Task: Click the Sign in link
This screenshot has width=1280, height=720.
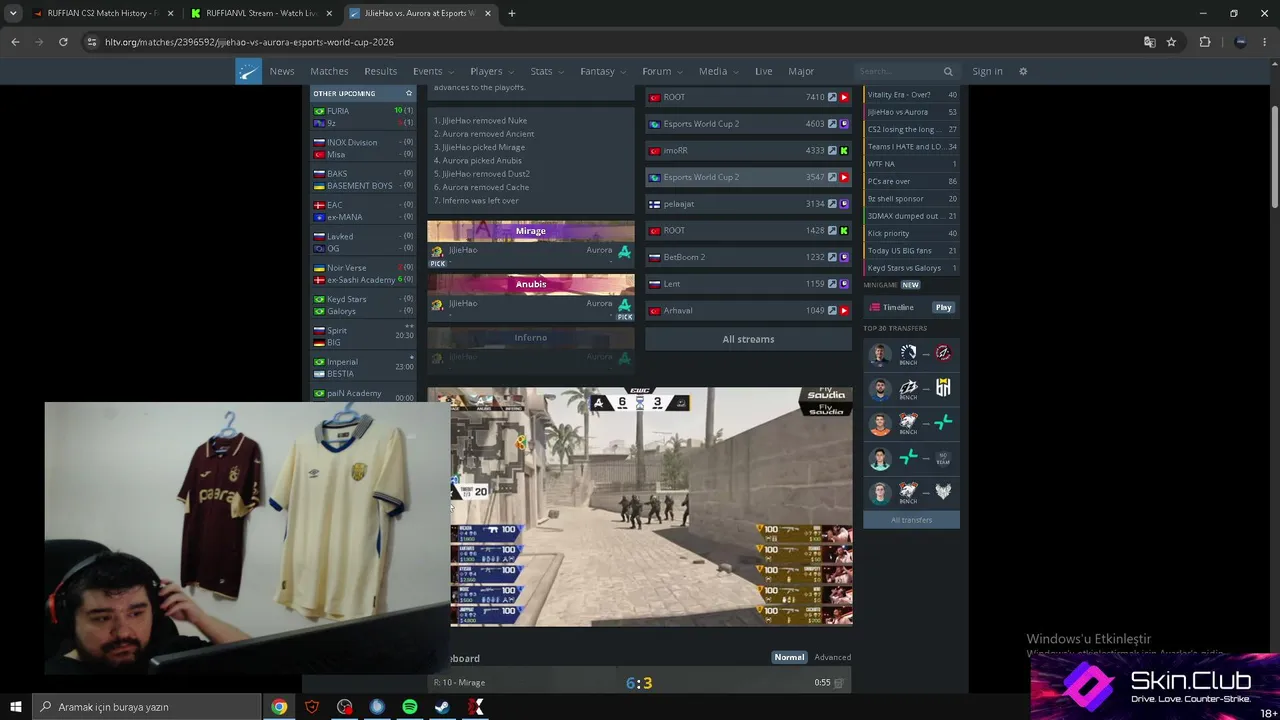Action: click(987, 72)
